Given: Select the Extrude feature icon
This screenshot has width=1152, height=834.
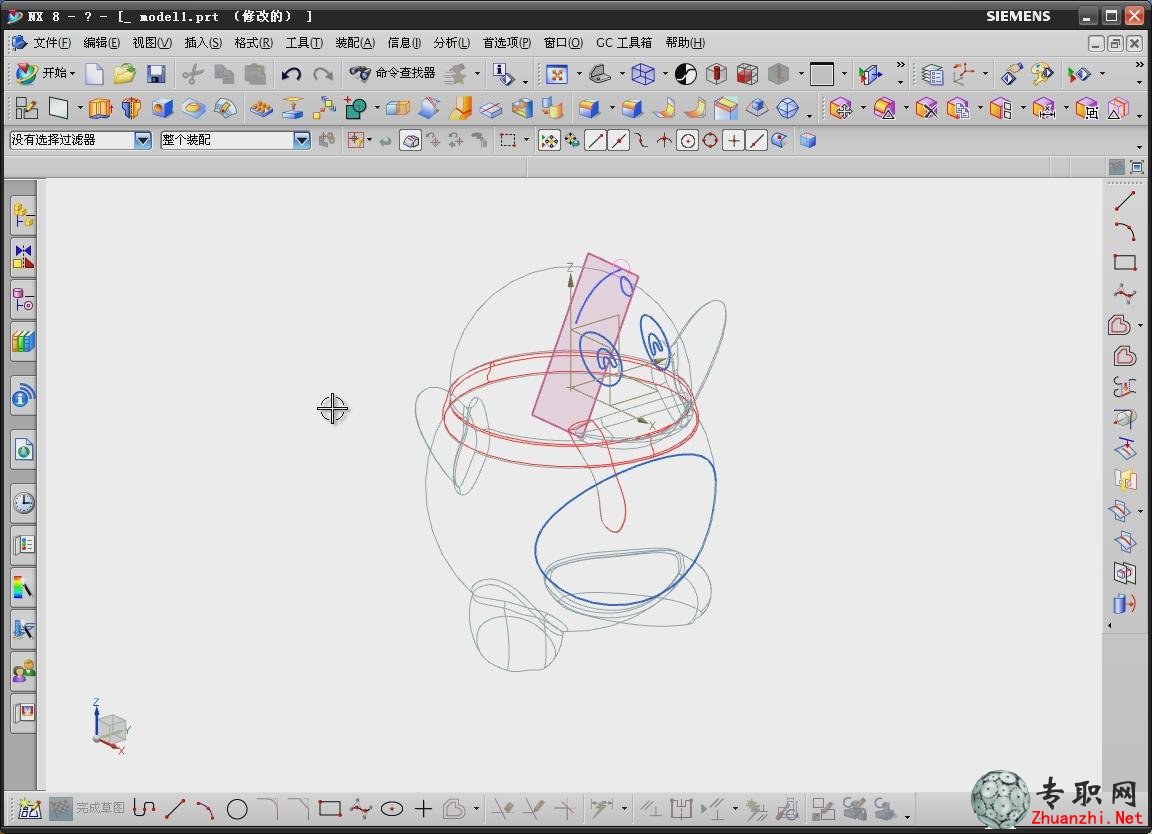Looking at the screenshot, I should click(100, 109).
